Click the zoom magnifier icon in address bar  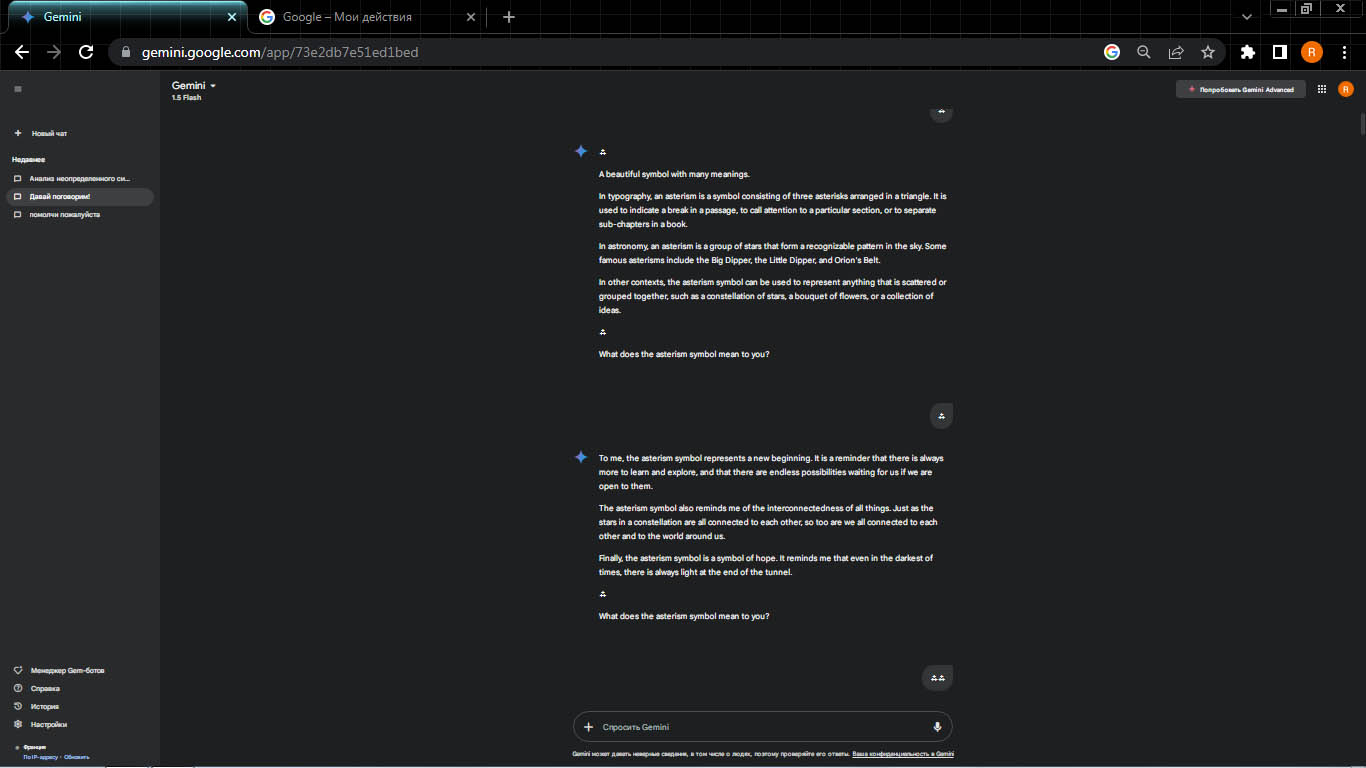[1144, 52]
